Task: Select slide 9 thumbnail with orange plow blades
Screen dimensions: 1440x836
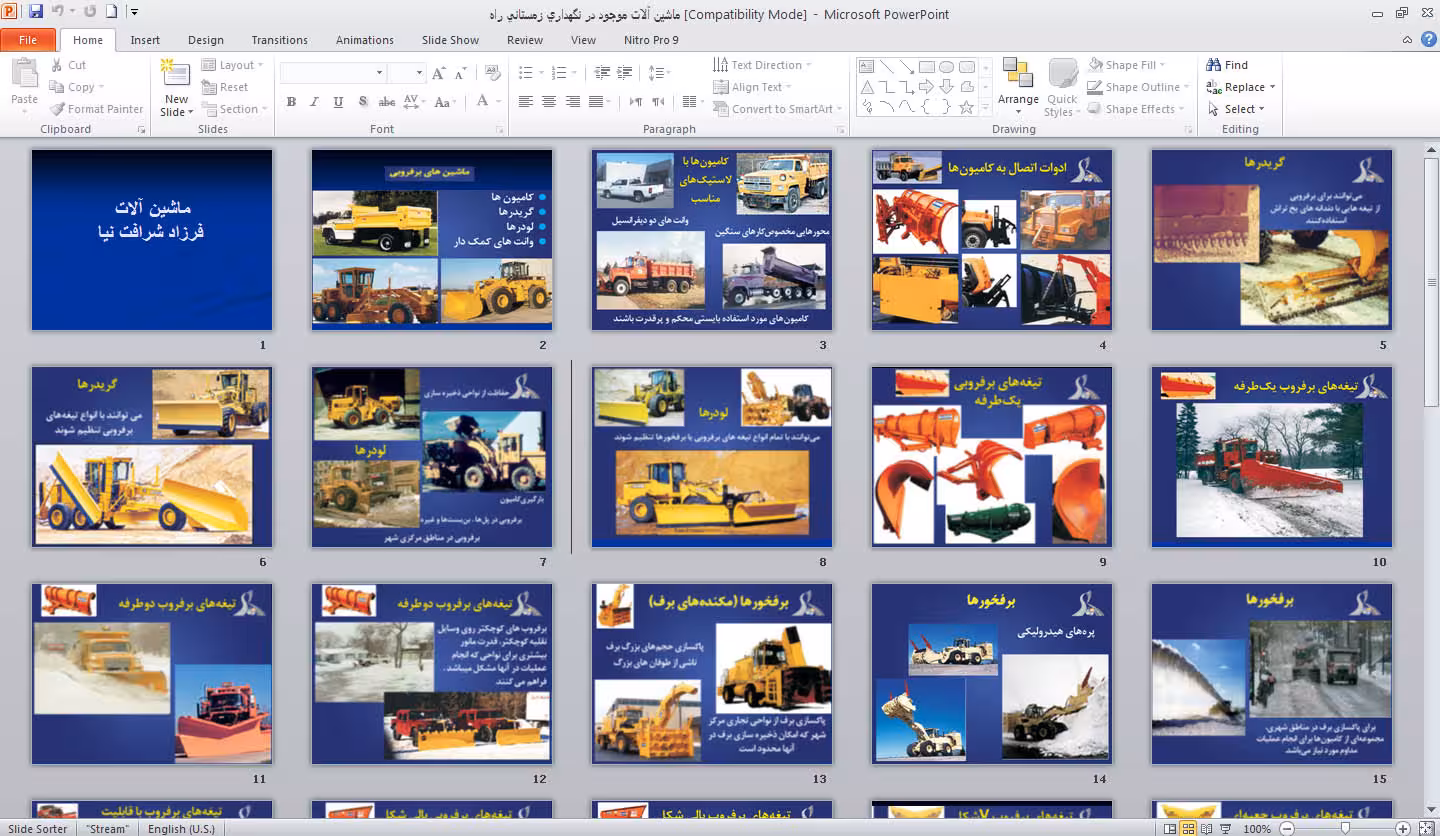Action: [991, 457]
